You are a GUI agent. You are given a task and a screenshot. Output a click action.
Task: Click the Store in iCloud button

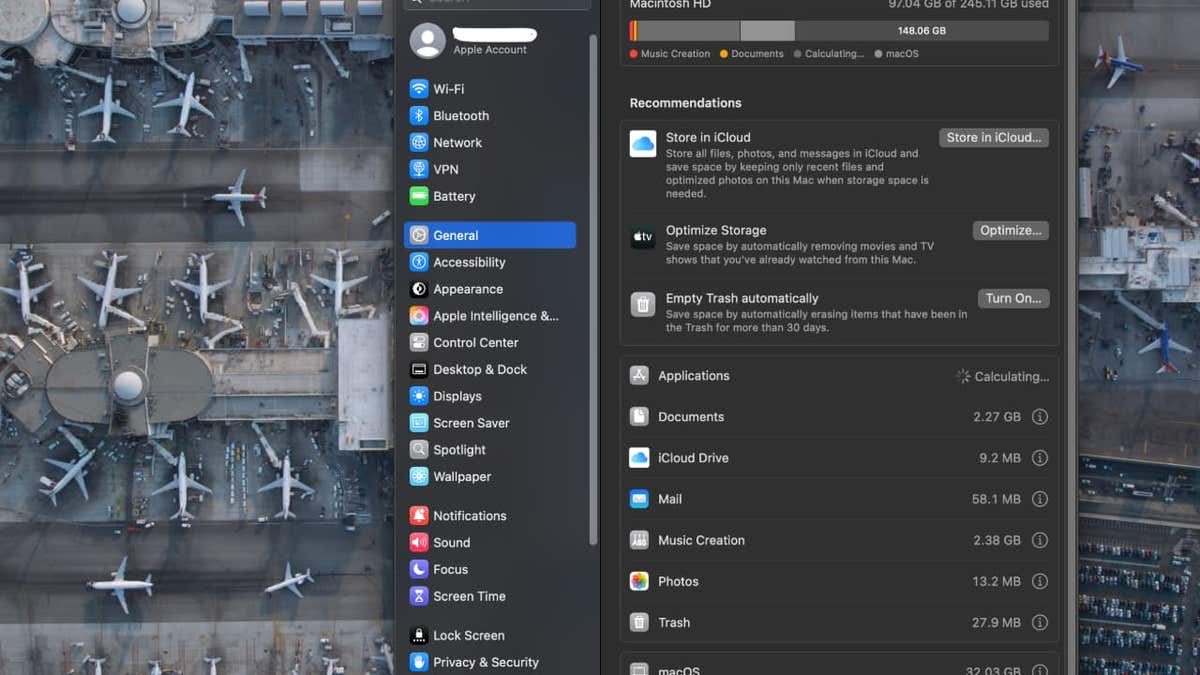click(993, 137)
